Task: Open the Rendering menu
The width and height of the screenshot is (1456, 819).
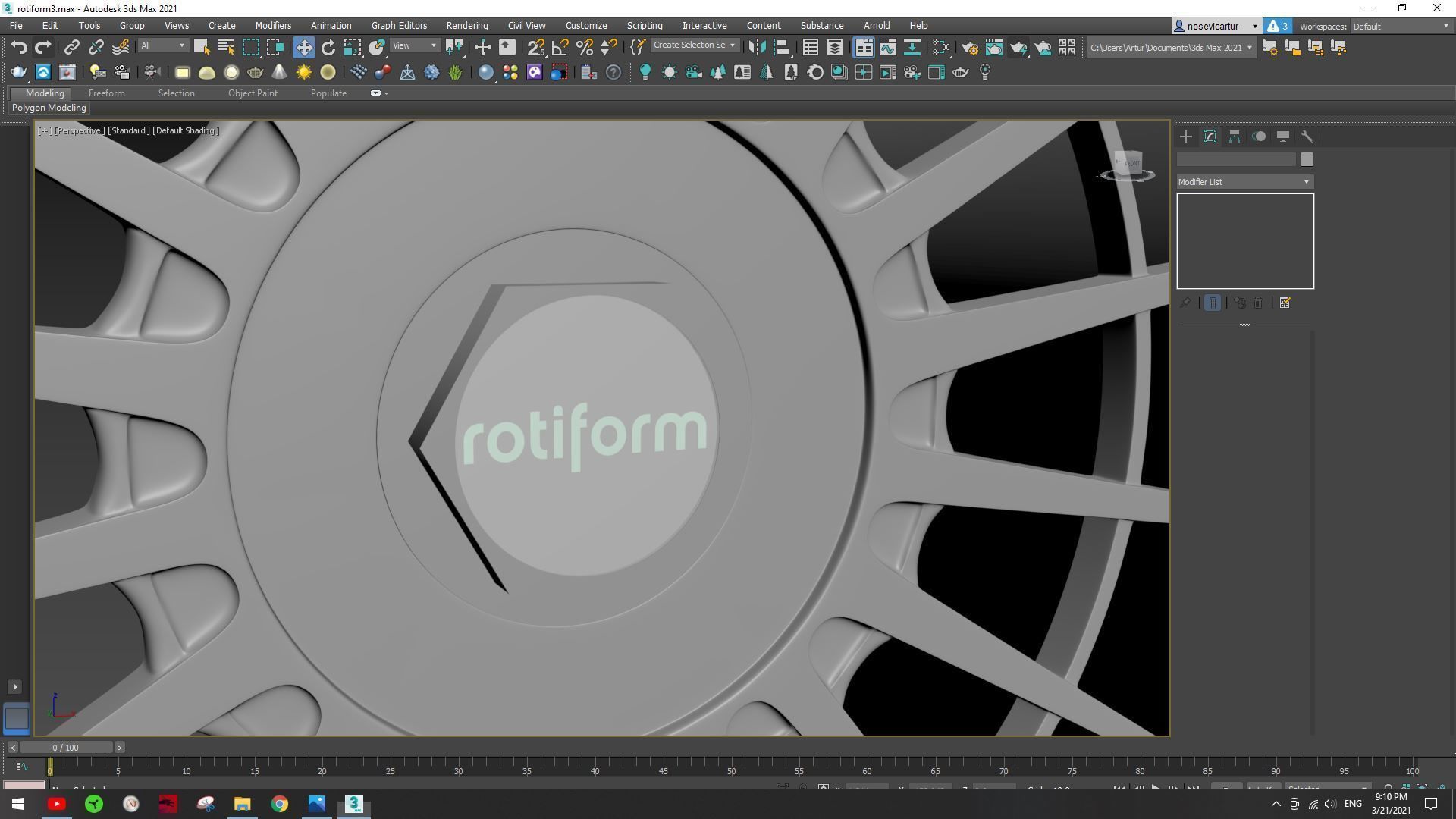Action: pyautogui.click(x=467, y=25)
